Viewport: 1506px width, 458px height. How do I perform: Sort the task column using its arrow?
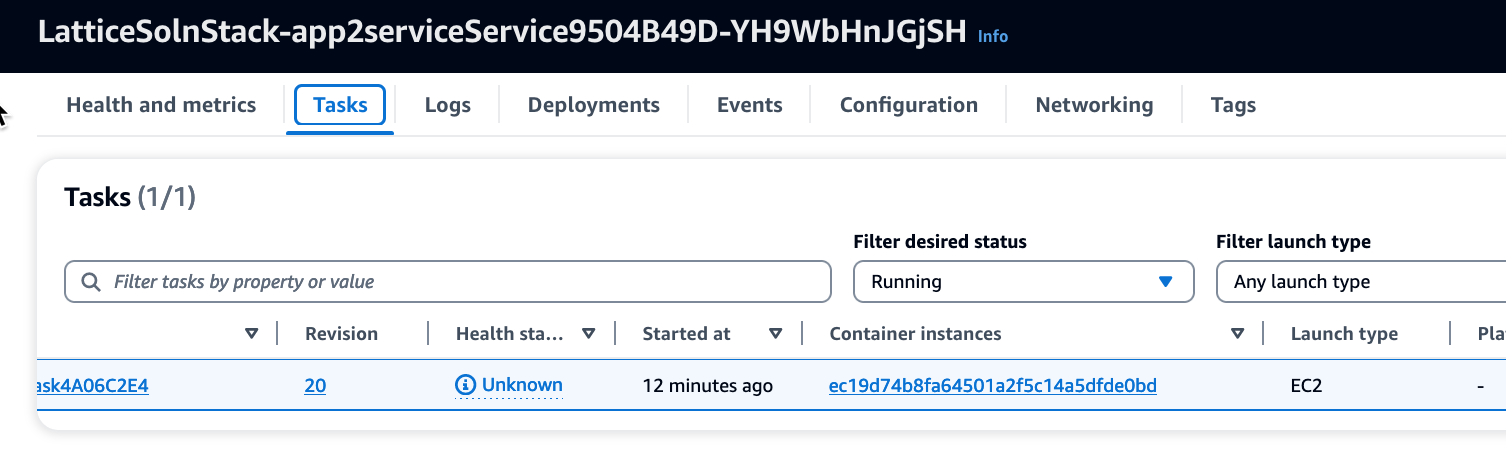click(x=252, y=334)
